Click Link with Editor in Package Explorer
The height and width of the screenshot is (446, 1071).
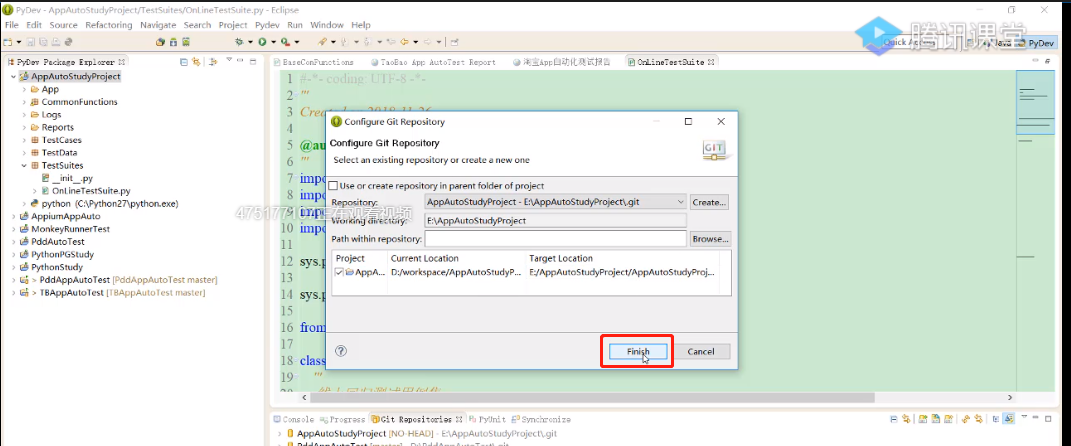click(196, 62)
